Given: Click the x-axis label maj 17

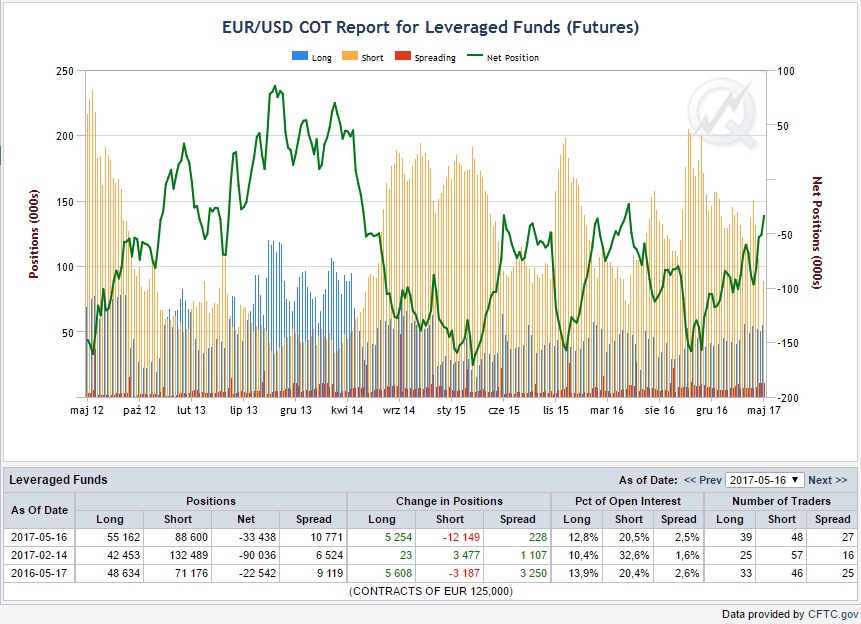Looking at the screenshot, I should [763, 410].
